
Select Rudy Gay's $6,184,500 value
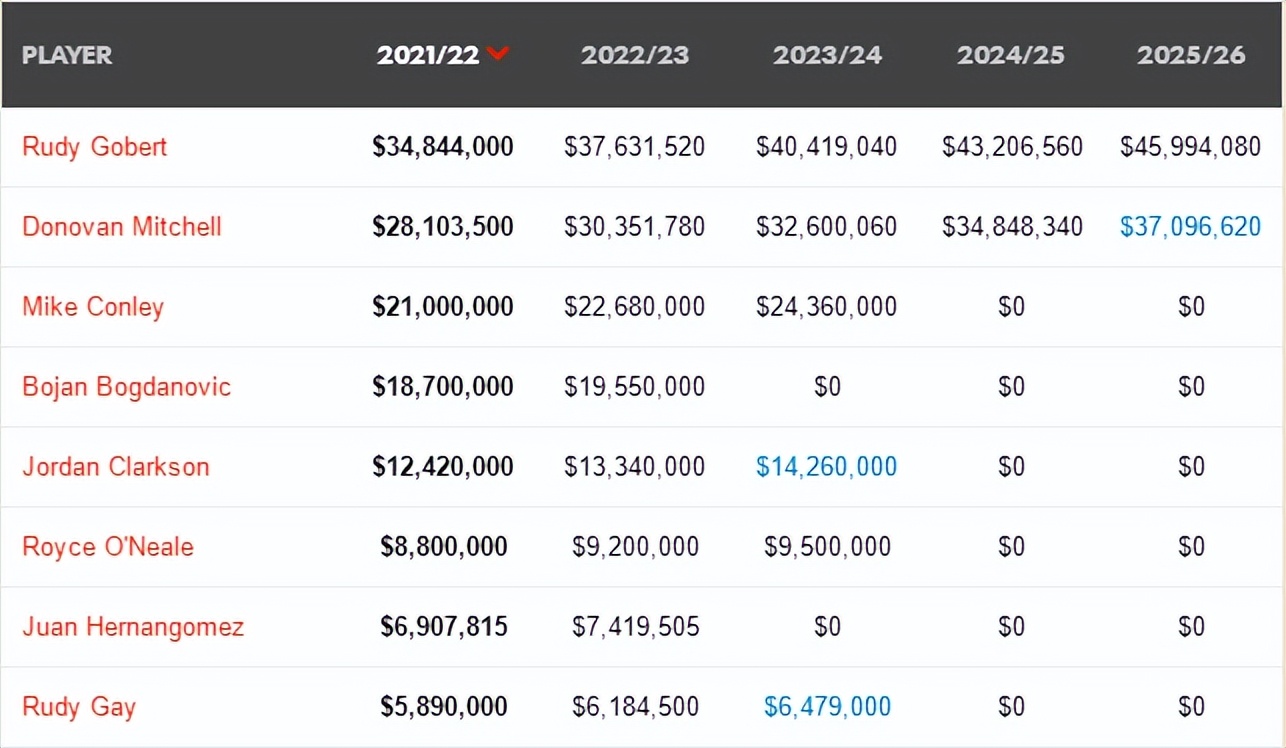(x=635, y=707)
